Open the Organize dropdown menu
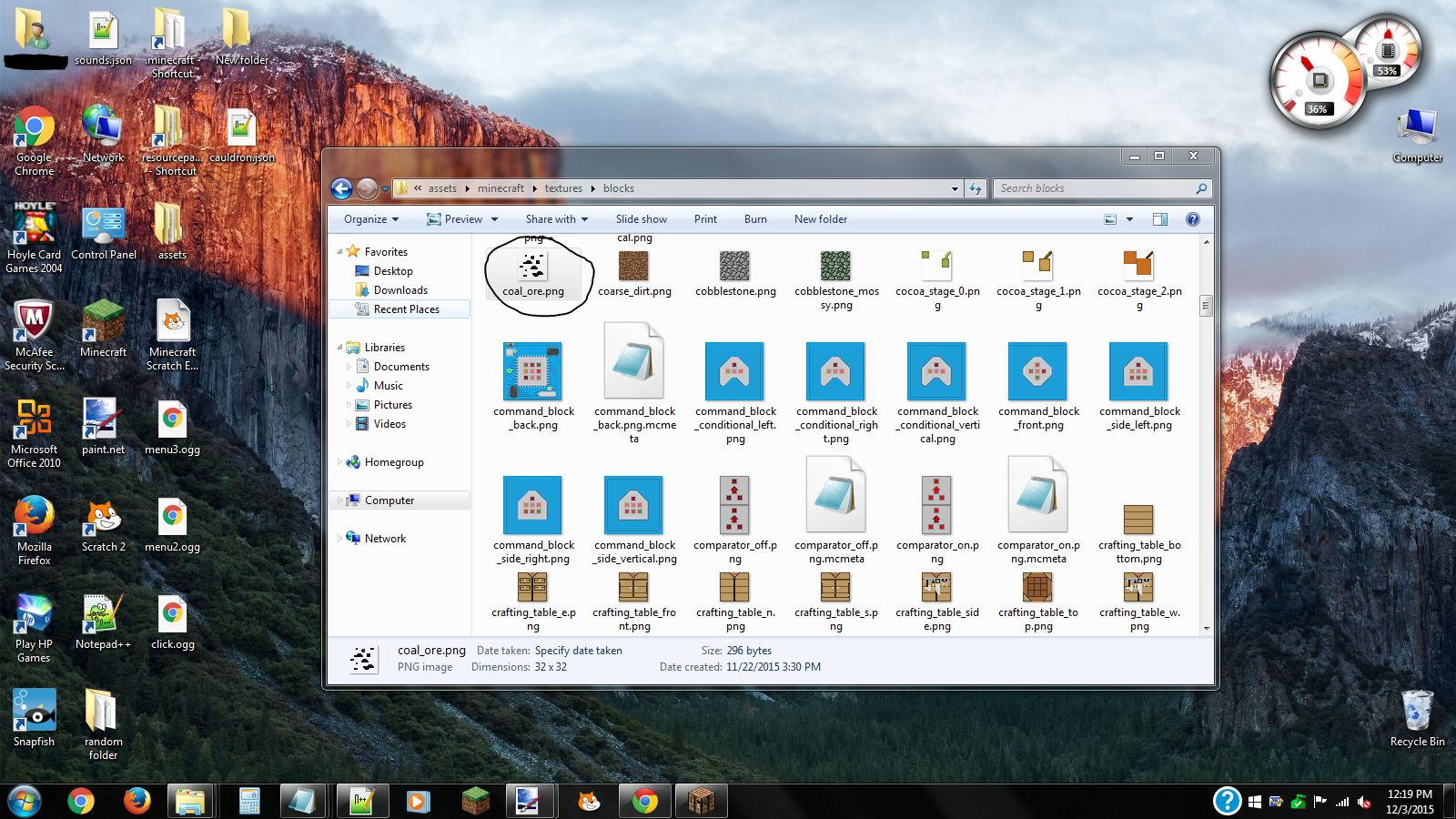Viewport: 1456px width, 819px height. point(371,219)
